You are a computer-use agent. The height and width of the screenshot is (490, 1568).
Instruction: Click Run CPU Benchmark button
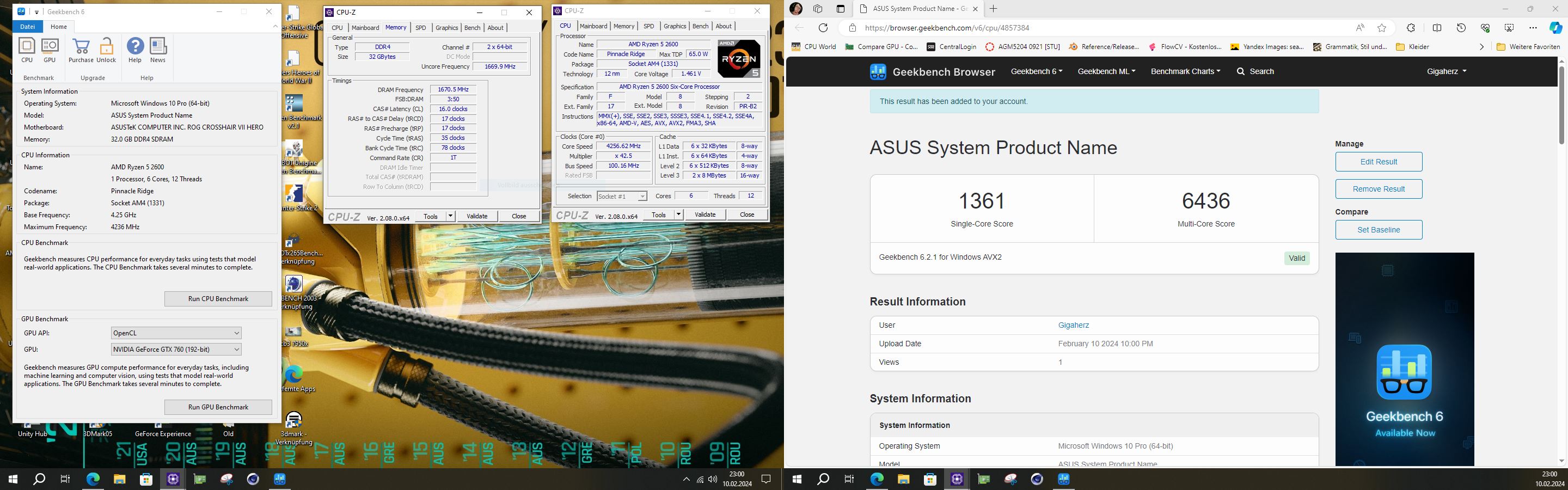(218, 299)
